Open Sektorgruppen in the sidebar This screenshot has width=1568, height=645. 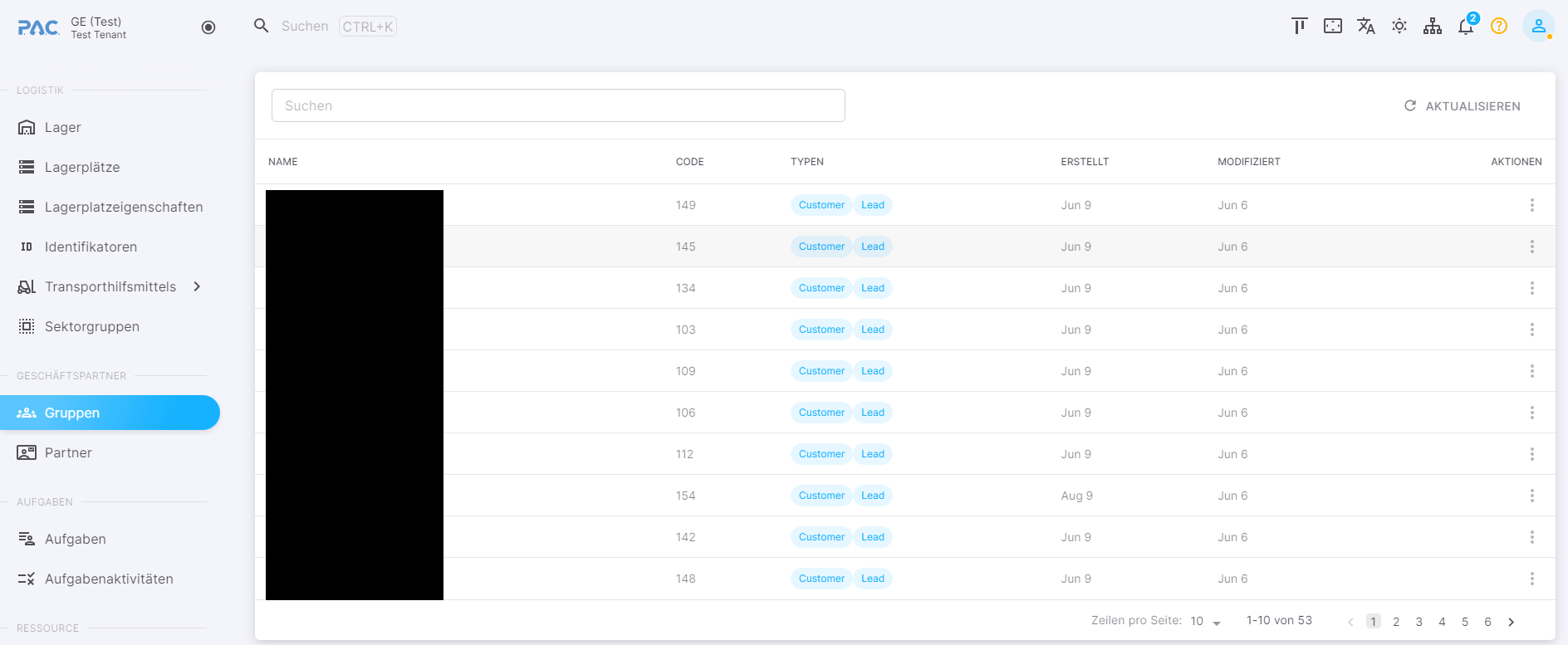point(110,326)
